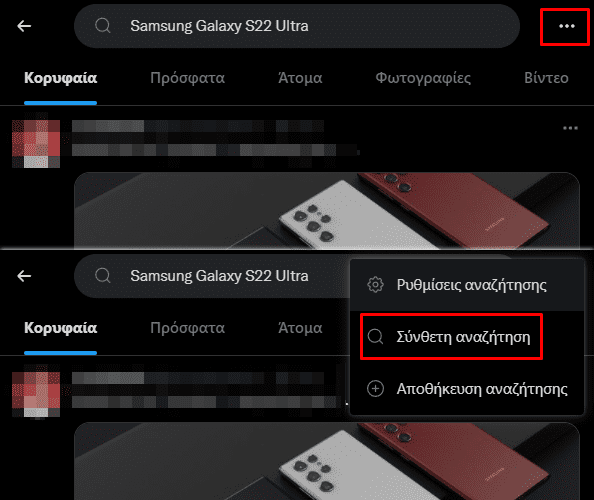Click the magnifier icon in the lower search field
The width and height of the screenshot is (594, 500).
(103, 276)
